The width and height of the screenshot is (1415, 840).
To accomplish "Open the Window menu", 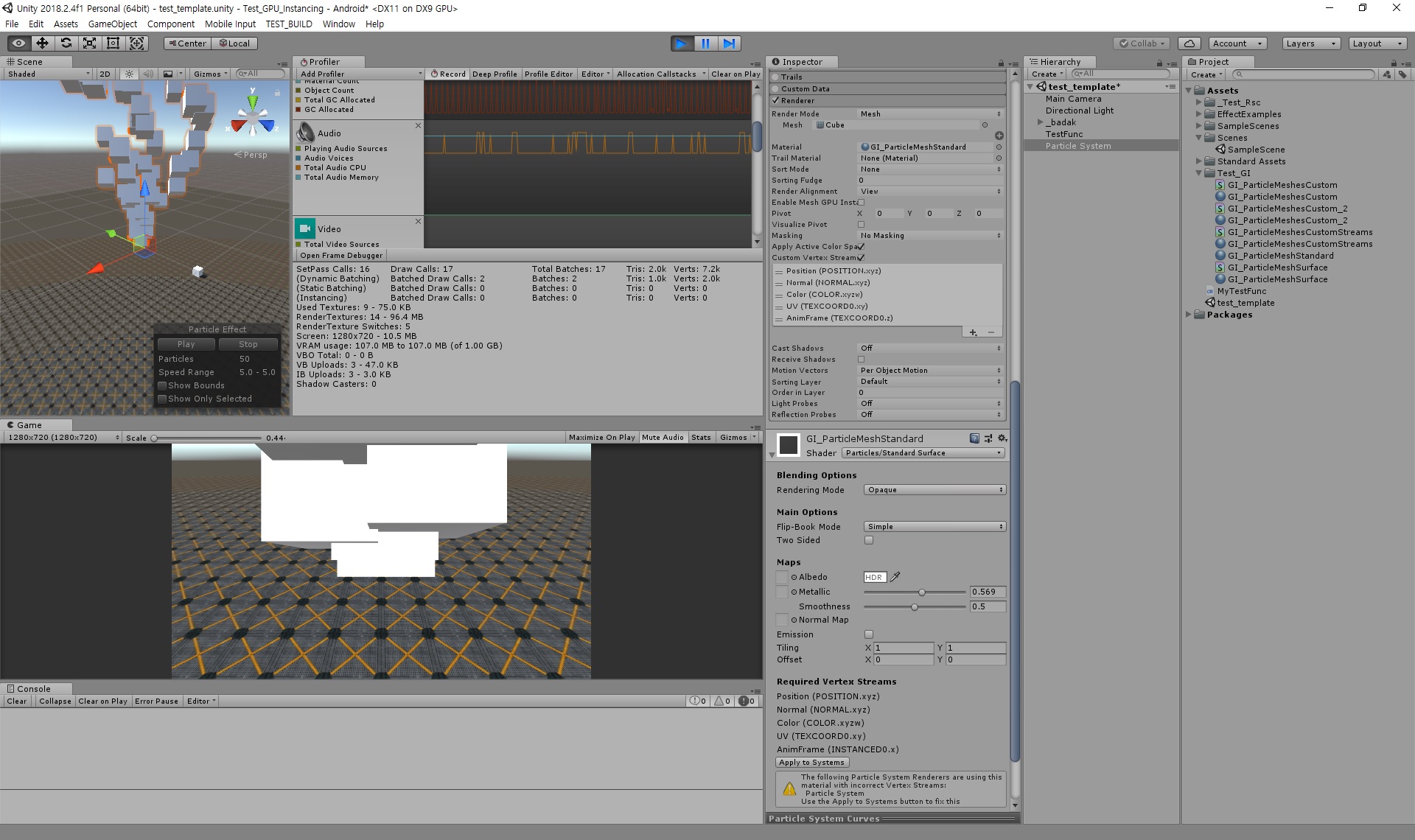I will (x=338, y=24).
